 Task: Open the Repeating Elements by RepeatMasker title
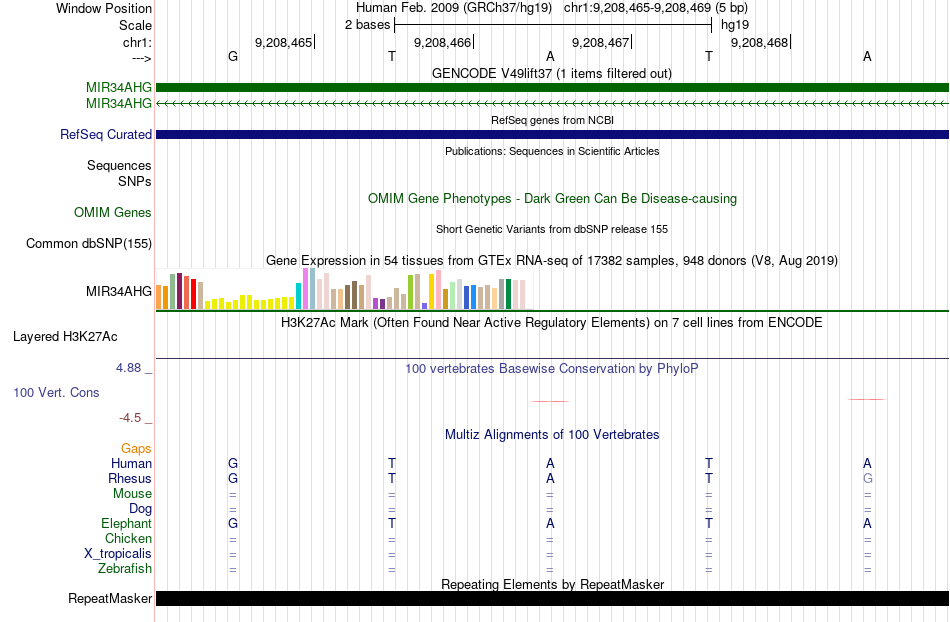point(552,584)
